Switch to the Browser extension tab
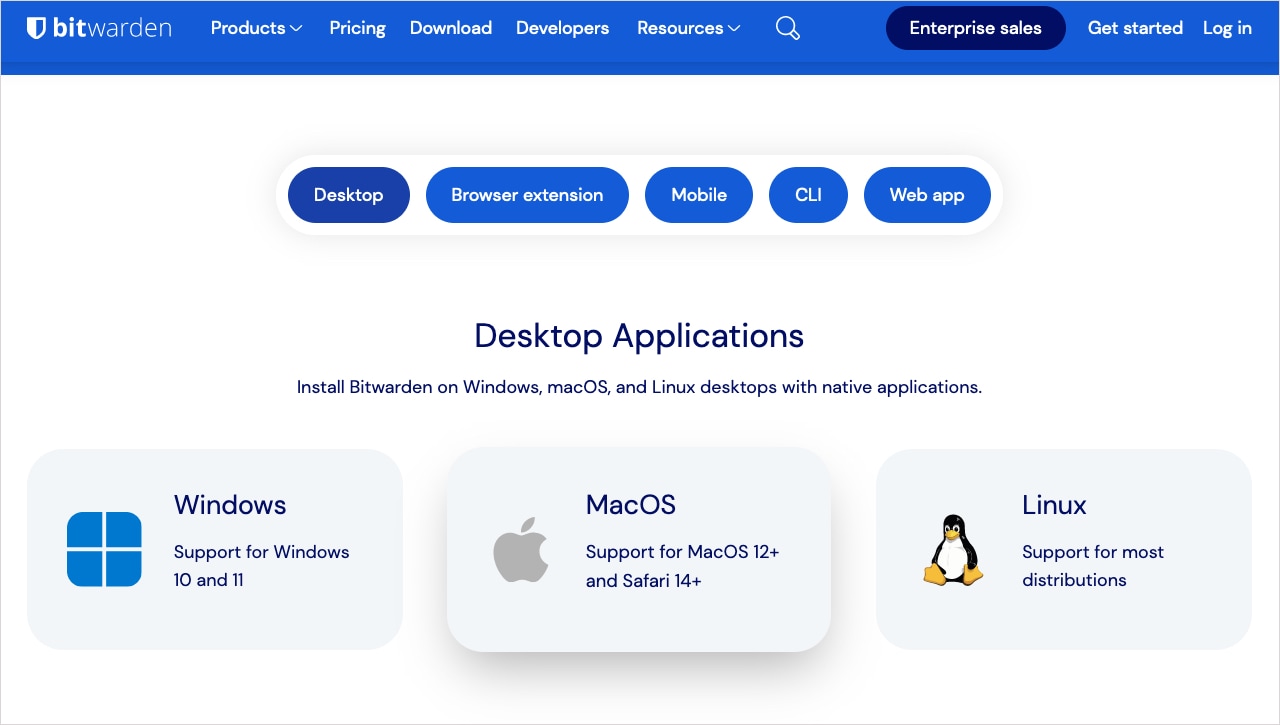Viewport: 1280px width, 725px height. pos(527,195)
